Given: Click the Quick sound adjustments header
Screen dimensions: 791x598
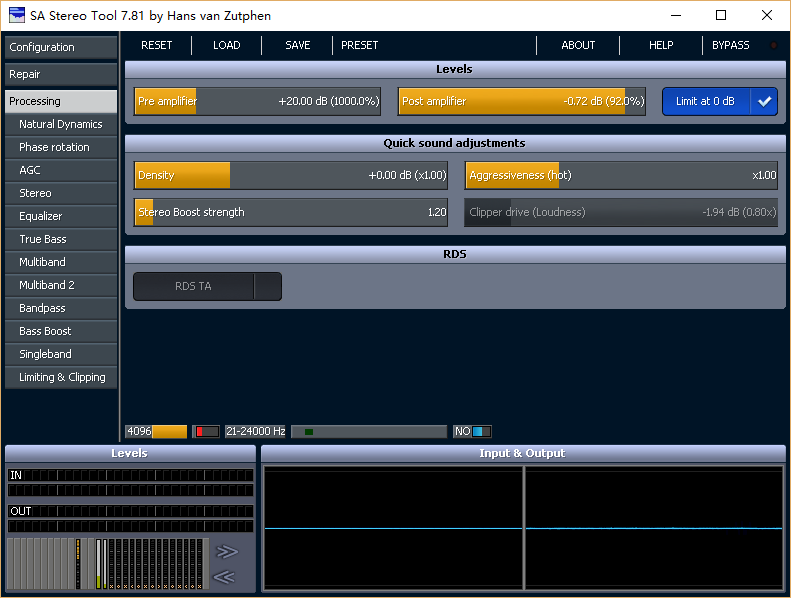Looking at the screenshot, I should (x=455, y=143).
